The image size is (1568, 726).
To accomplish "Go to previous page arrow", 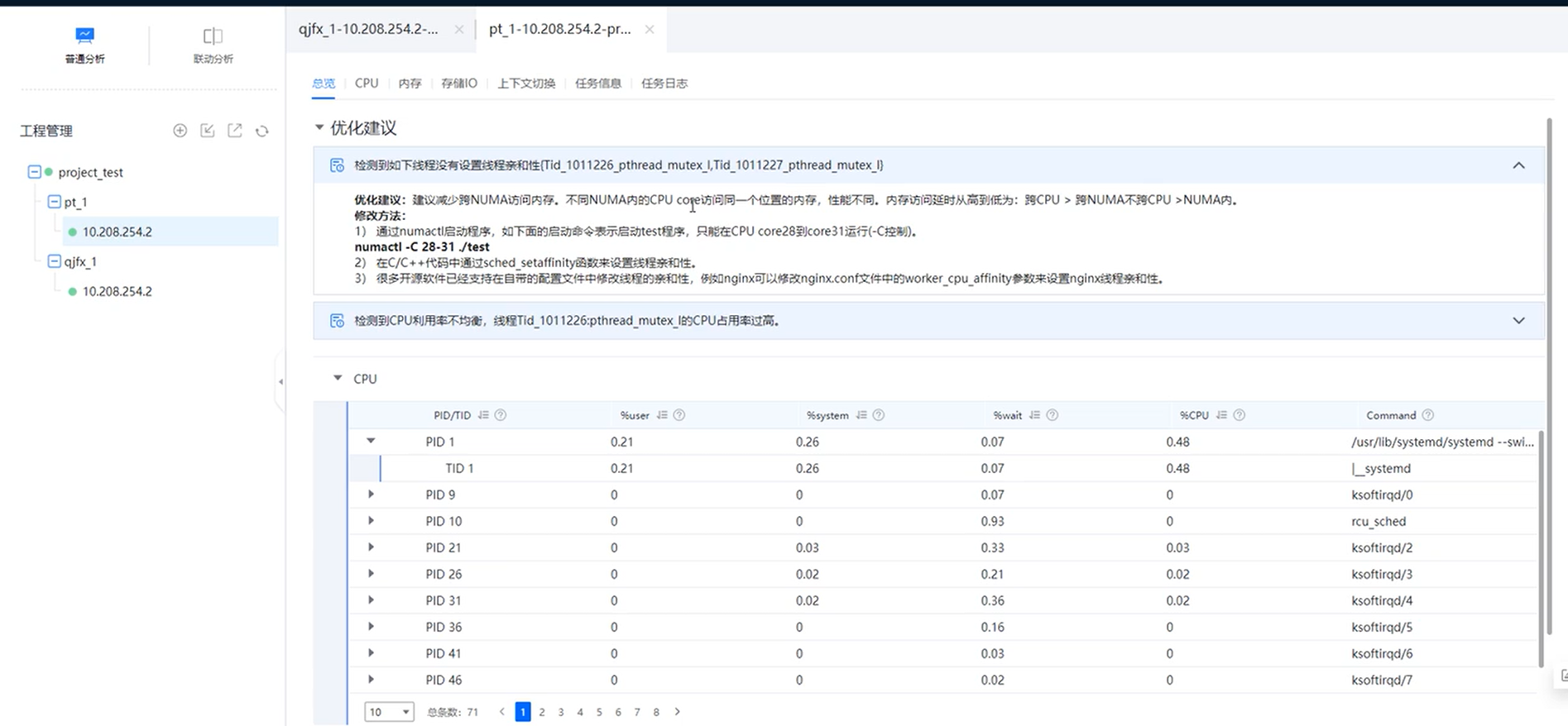I will coord(502,712).
